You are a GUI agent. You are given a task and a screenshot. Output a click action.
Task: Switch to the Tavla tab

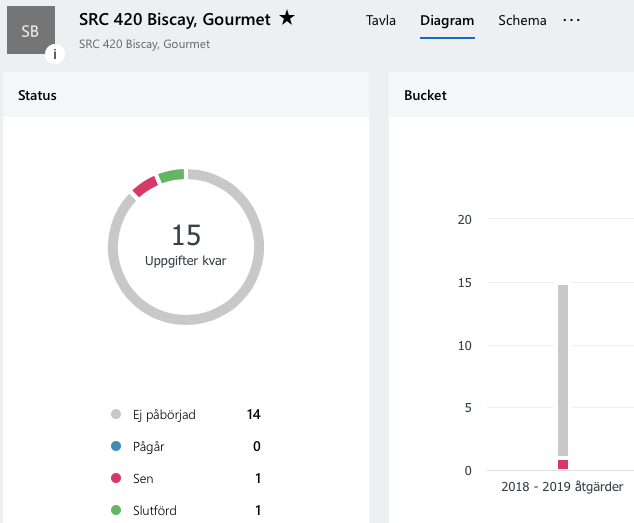(x=381, y=20)
